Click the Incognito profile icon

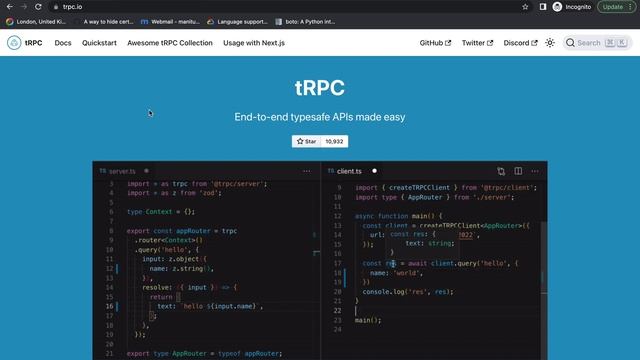[557, 7]
